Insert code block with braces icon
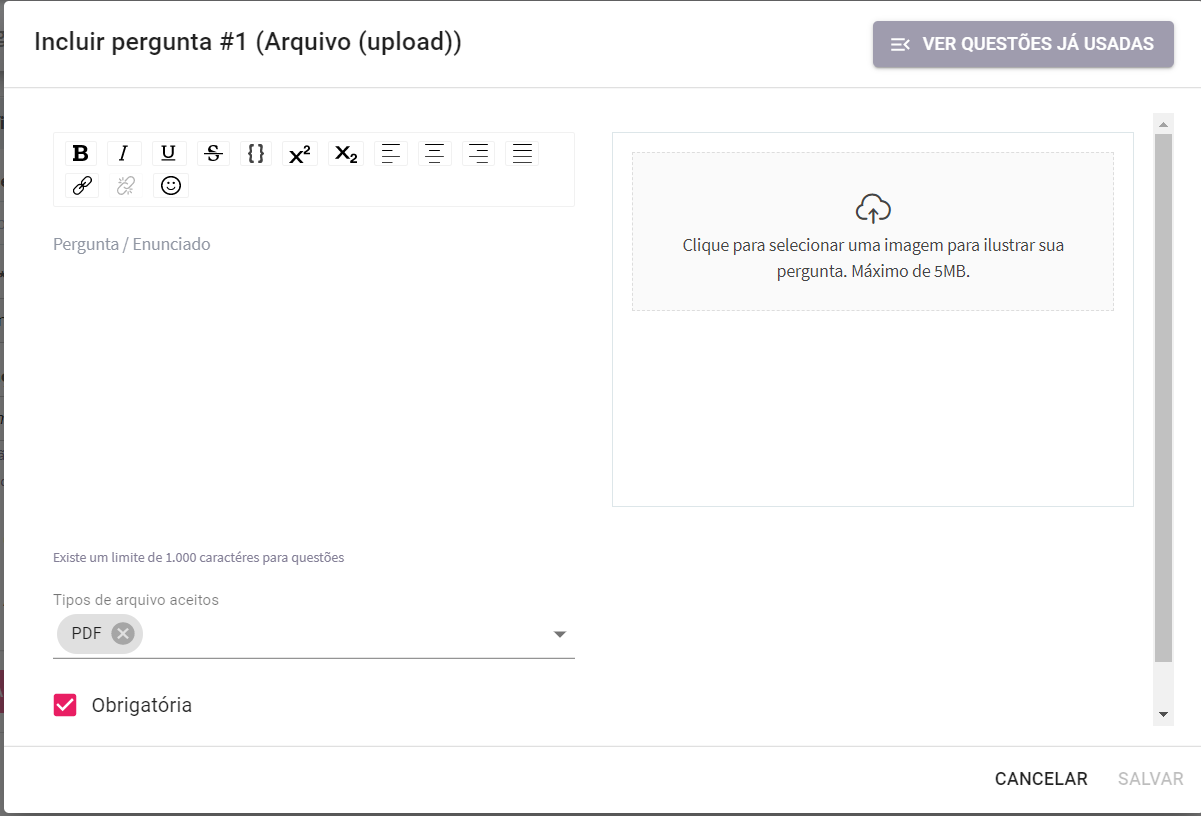 pos(256,153)
